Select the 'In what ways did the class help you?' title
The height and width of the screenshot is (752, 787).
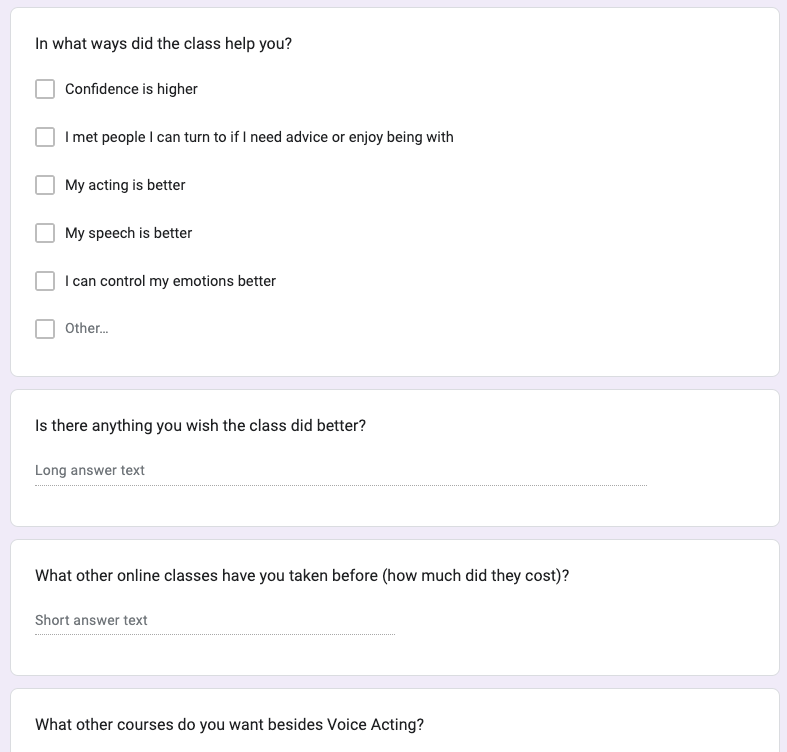tap(163, 44)
